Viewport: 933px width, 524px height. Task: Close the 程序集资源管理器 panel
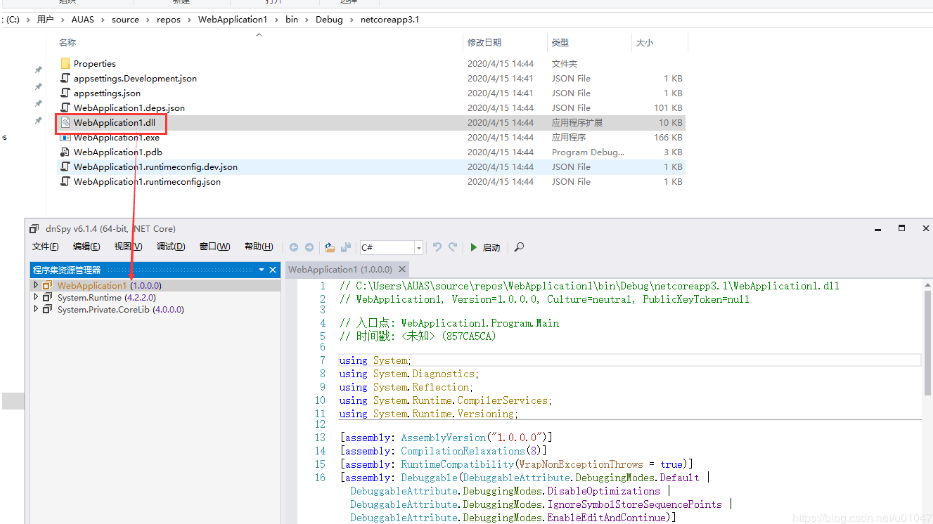point(273,269)
